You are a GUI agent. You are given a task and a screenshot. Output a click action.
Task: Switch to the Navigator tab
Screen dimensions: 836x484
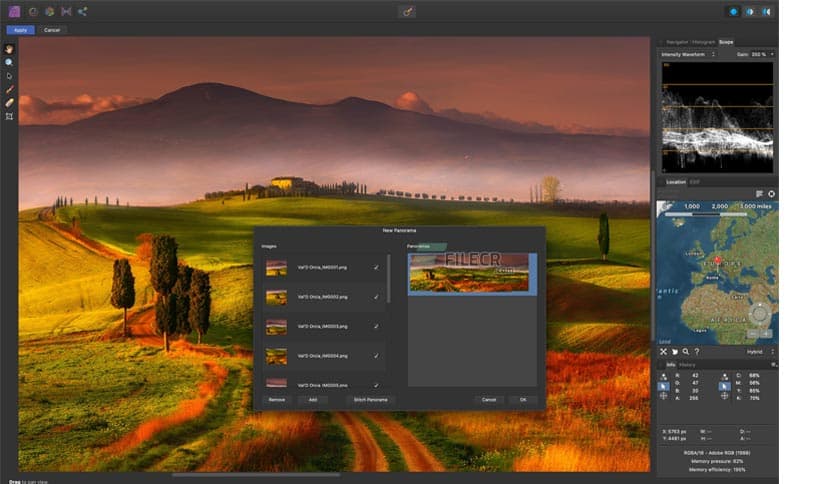pos(677,42)
